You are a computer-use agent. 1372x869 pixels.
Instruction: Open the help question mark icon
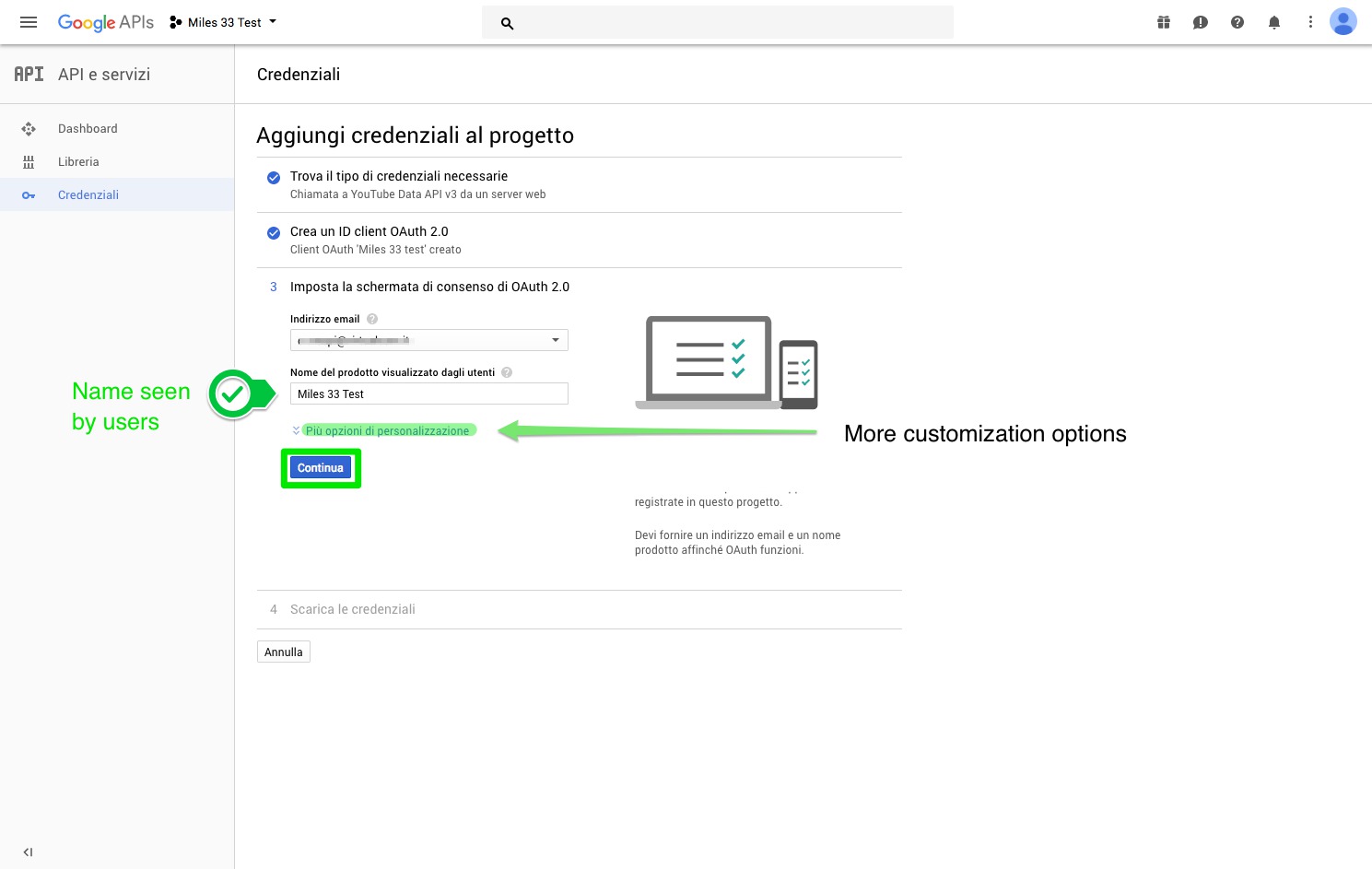coord(1237,22)
